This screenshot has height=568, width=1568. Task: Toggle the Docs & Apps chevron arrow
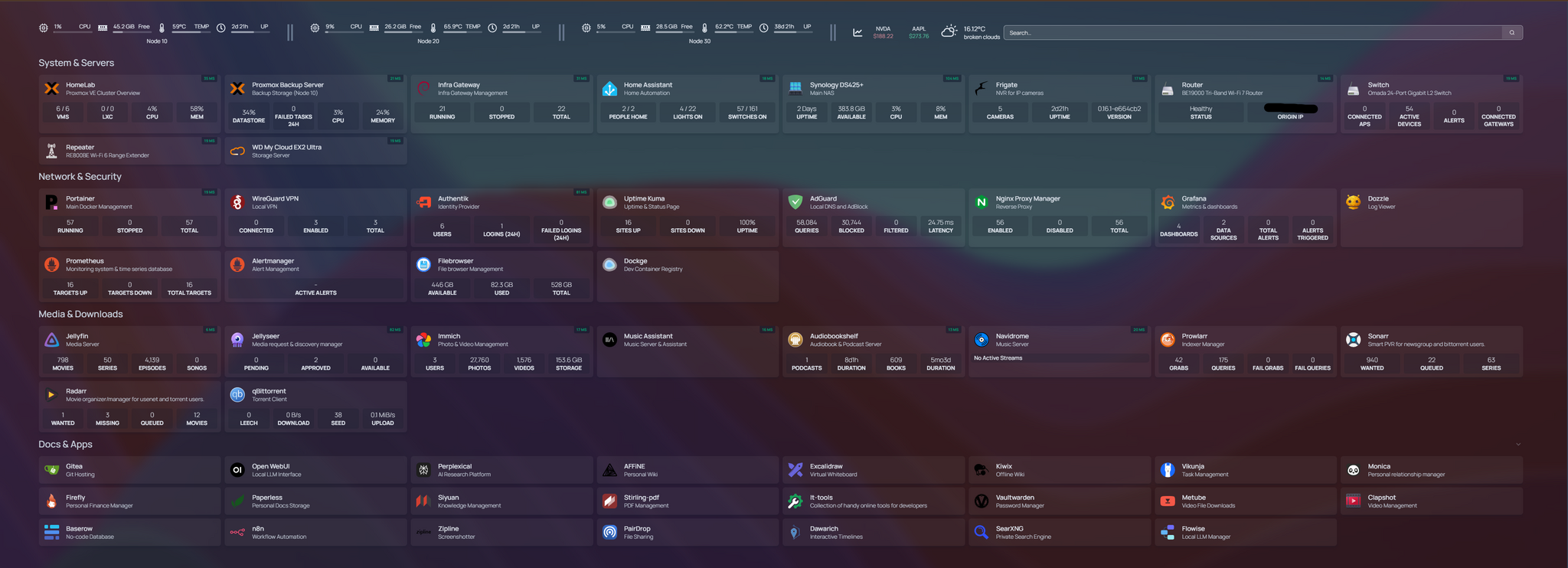[x=1517, y=445]
